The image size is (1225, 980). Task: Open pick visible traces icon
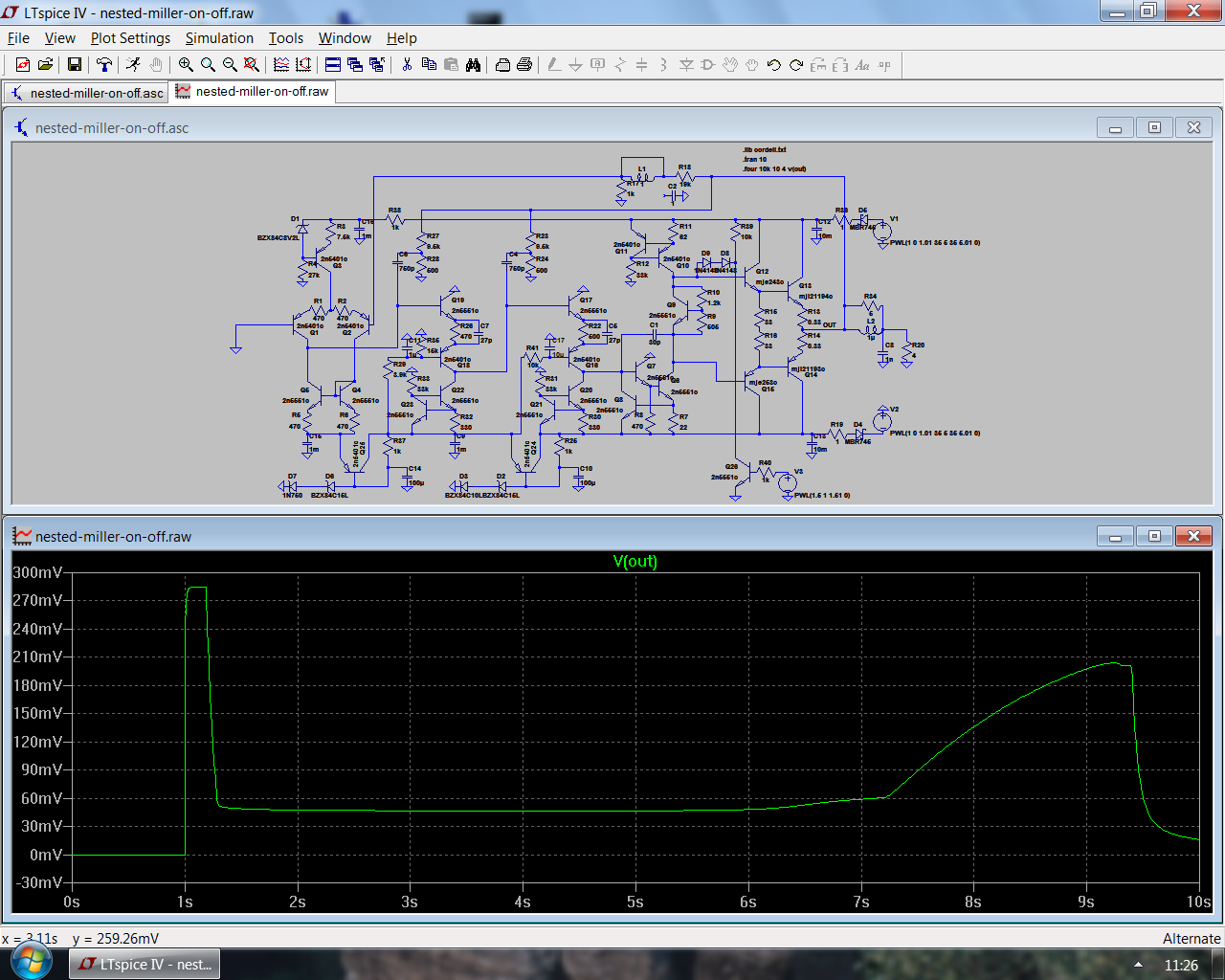pyautogui.click(x=281, y=65)
